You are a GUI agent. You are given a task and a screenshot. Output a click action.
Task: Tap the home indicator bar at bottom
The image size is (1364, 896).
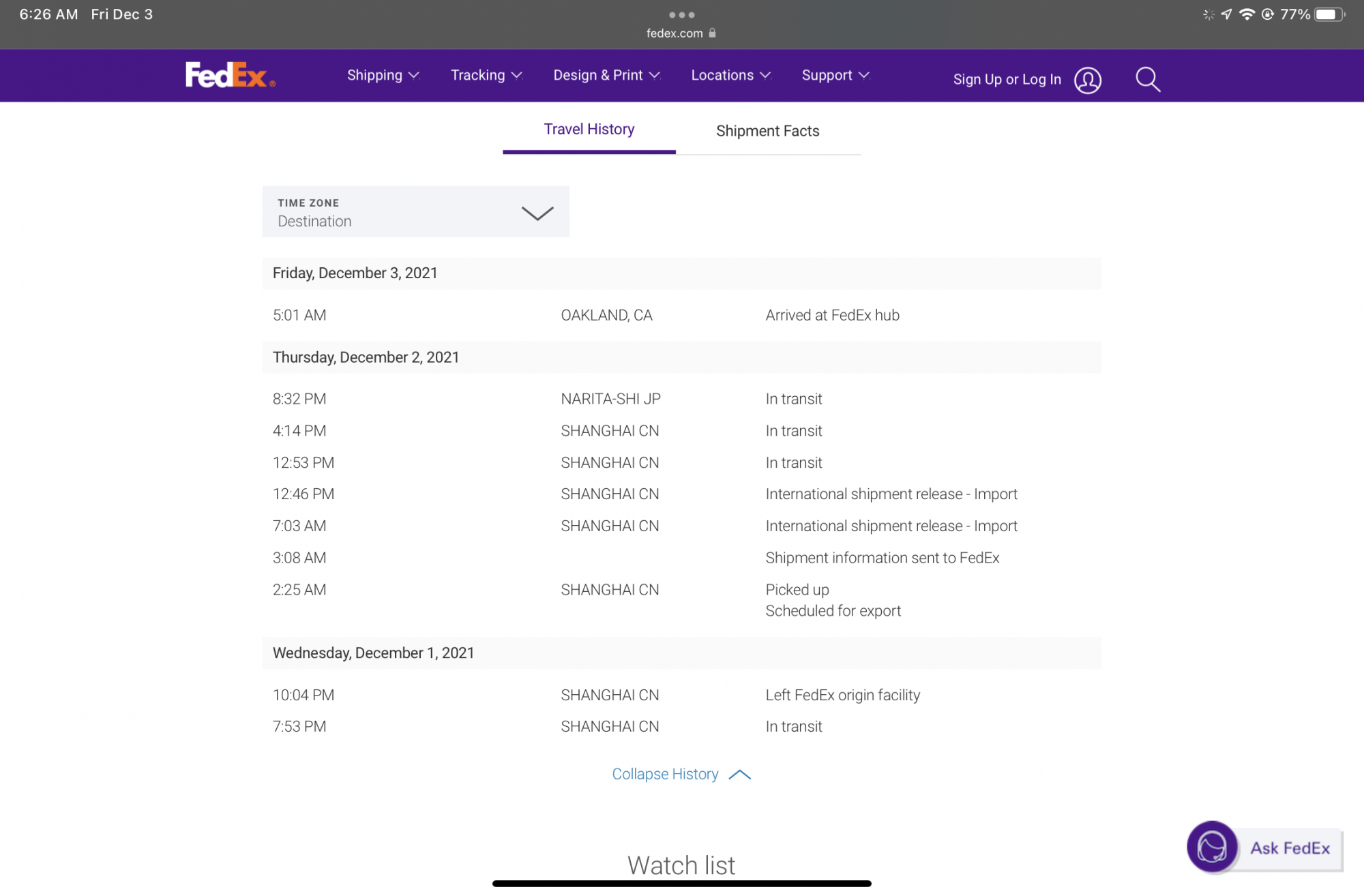click(x=681, y=884)
